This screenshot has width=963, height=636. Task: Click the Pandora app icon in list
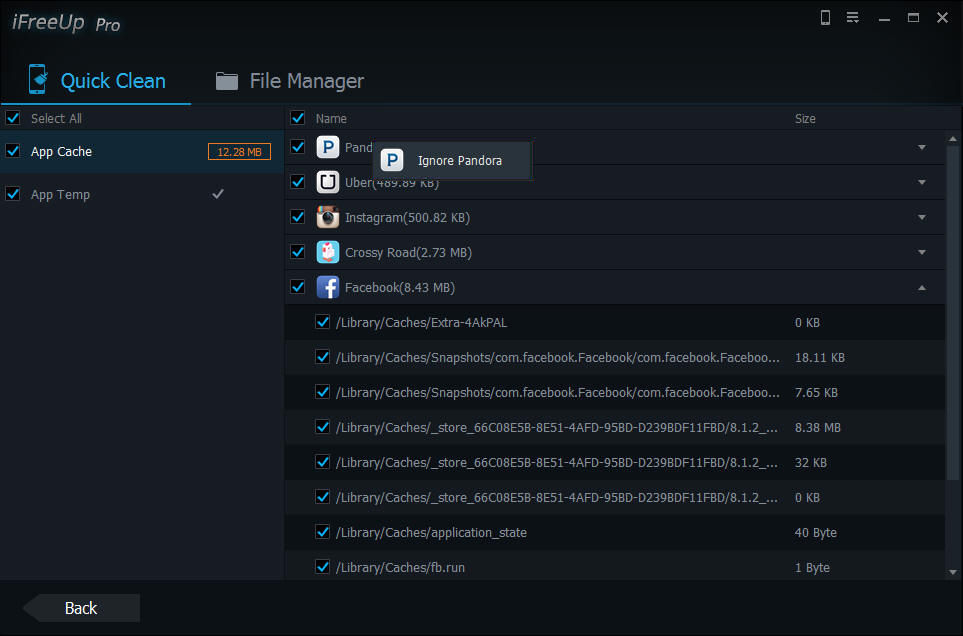[328, 147]
